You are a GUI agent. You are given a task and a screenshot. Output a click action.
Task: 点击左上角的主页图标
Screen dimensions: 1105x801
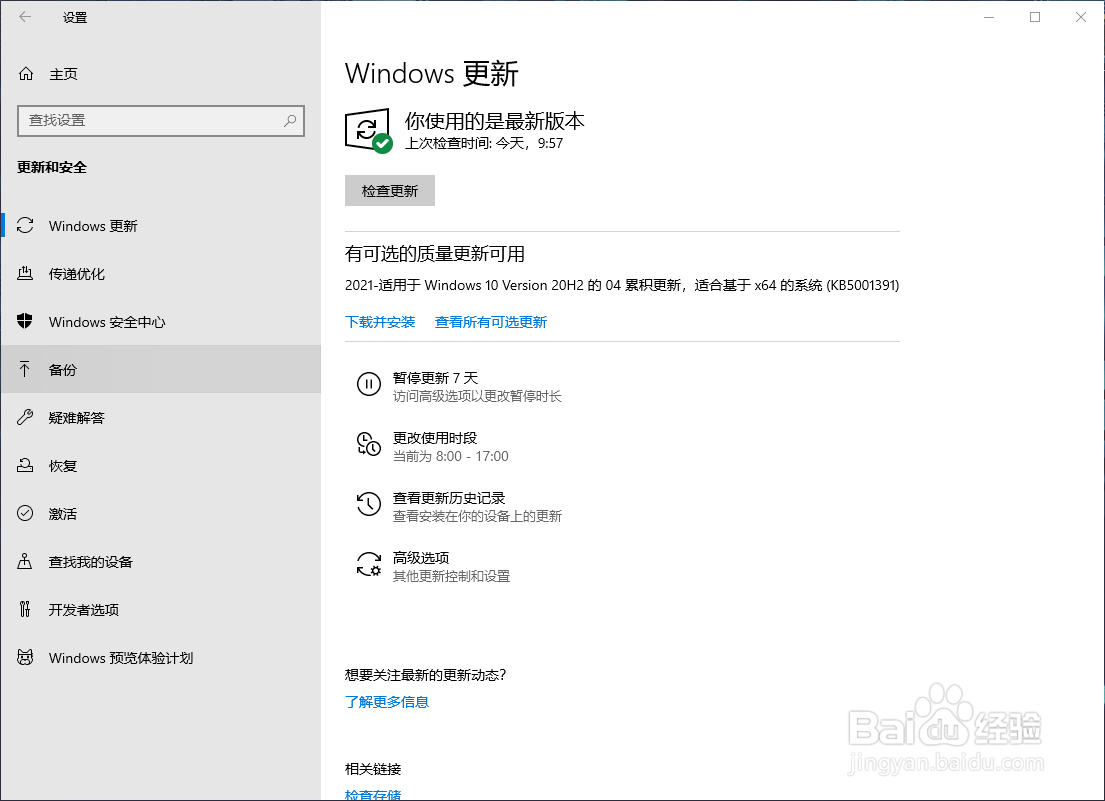point(25,73)
